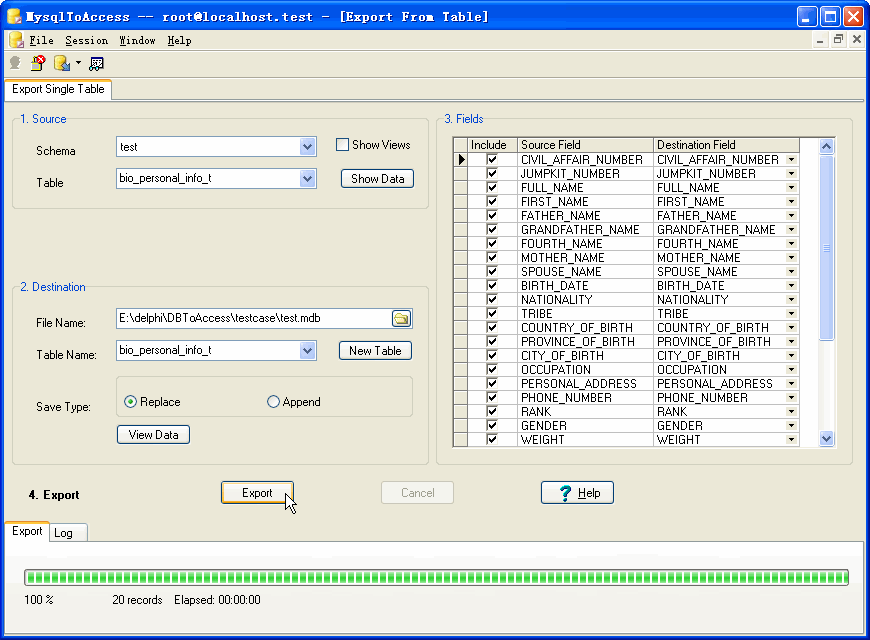Uncheck Include for TRIBE field
The image size is (870, 640).
pos(492,314)
